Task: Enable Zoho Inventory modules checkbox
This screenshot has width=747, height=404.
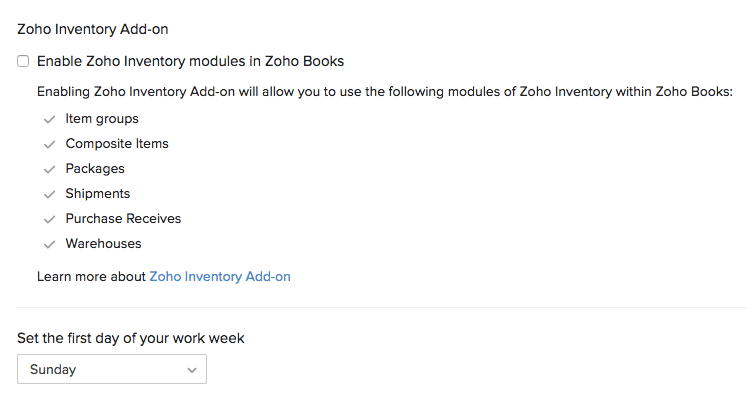Action: pos(23,62)
